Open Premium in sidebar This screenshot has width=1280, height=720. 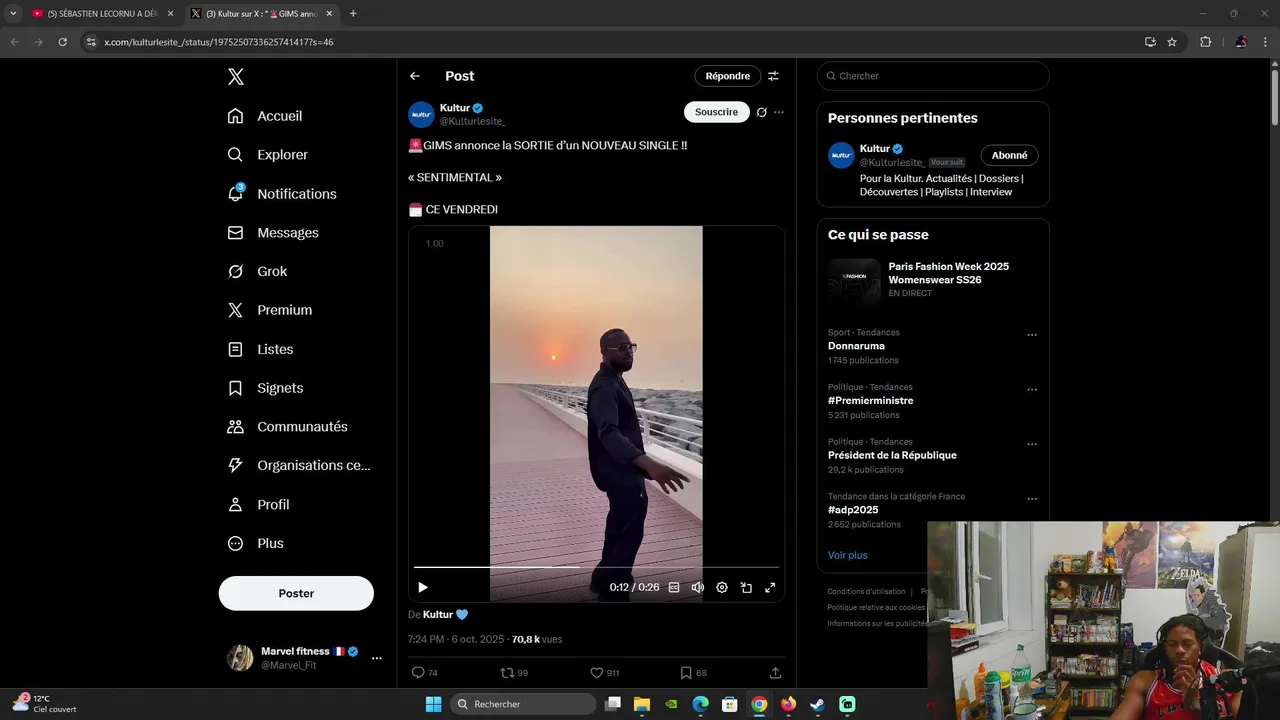tap(270, 310)
